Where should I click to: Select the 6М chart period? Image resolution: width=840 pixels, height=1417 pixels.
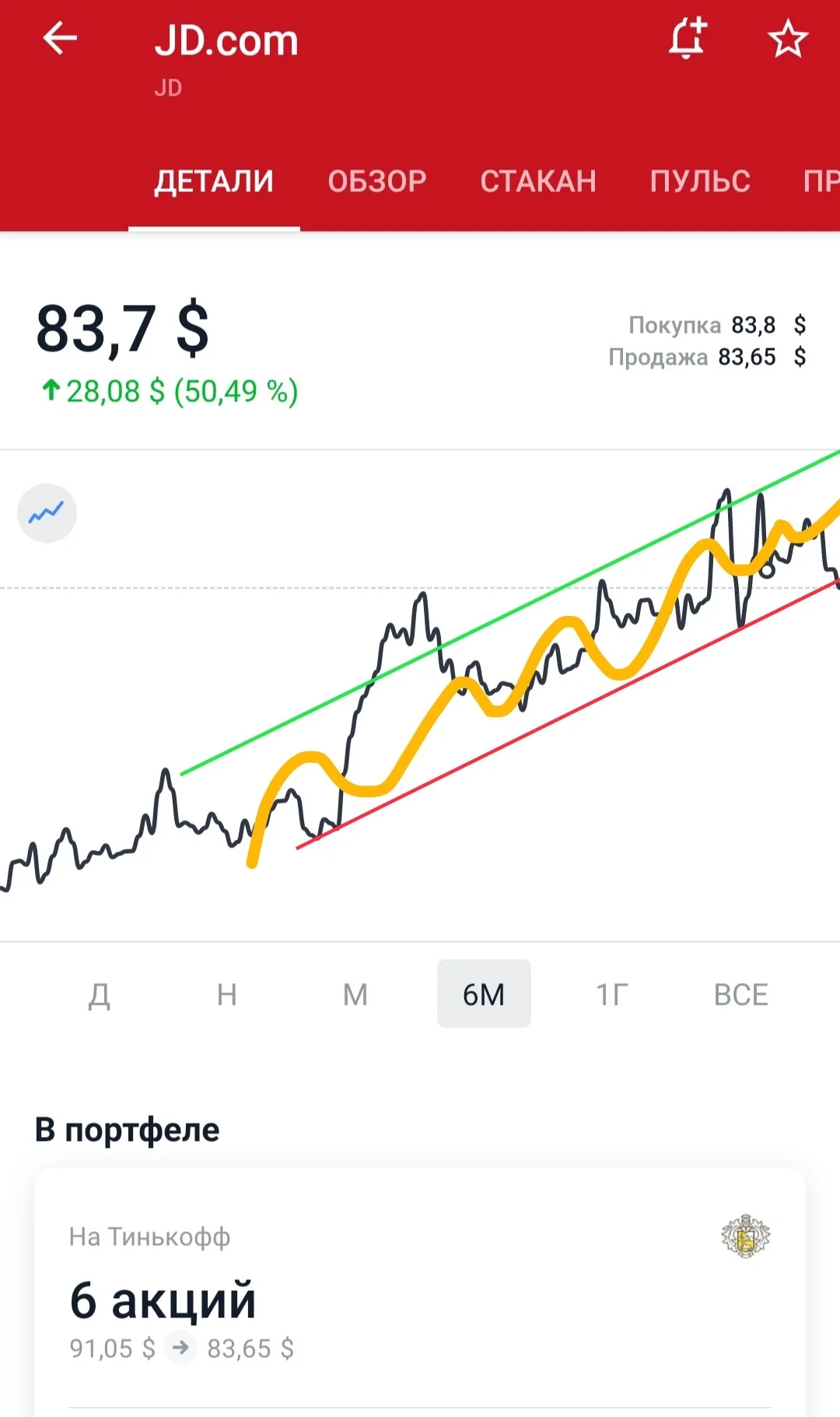click(x=484, y=994)
